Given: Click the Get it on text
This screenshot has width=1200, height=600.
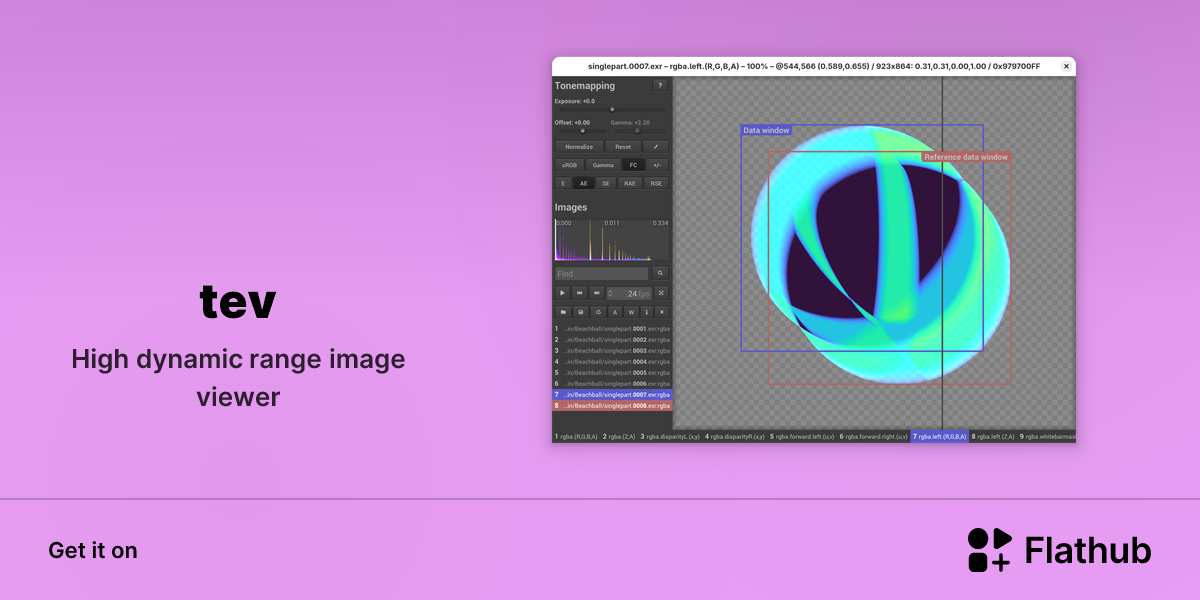Looking at the screenshot, I should 93,550.
